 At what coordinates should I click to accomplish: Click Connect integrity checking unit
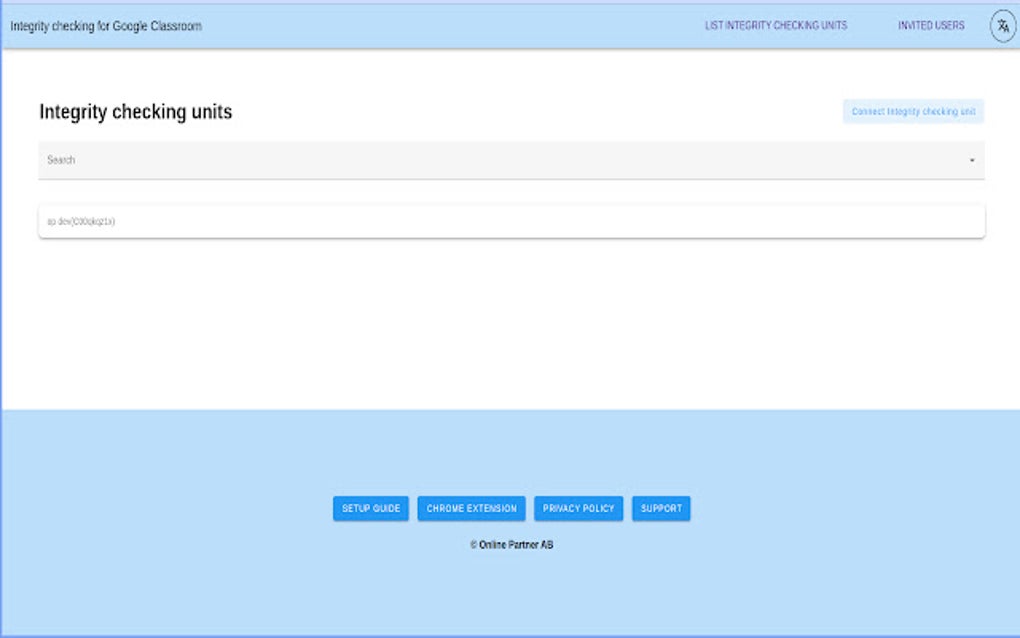pos(915,111)
